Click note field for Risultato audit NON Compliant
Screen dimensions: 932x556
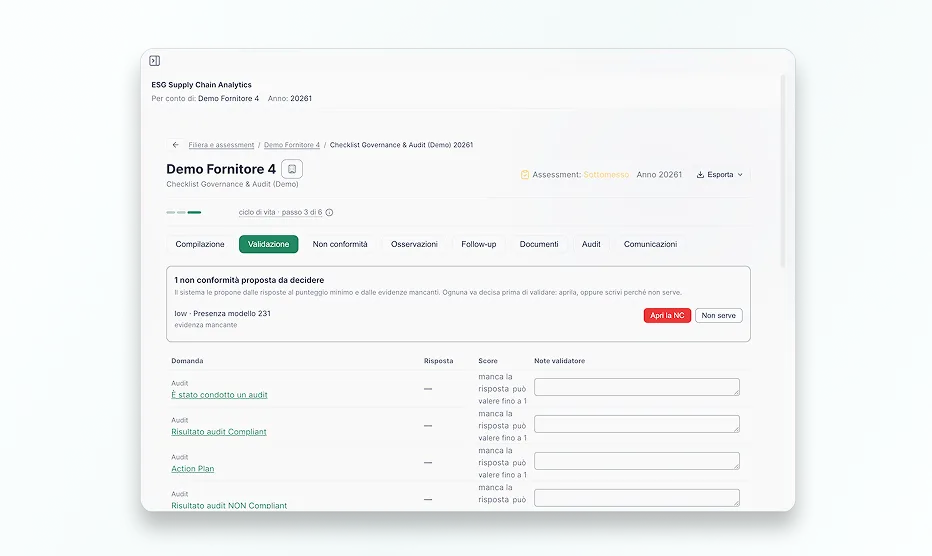click(x=637, y=498)
